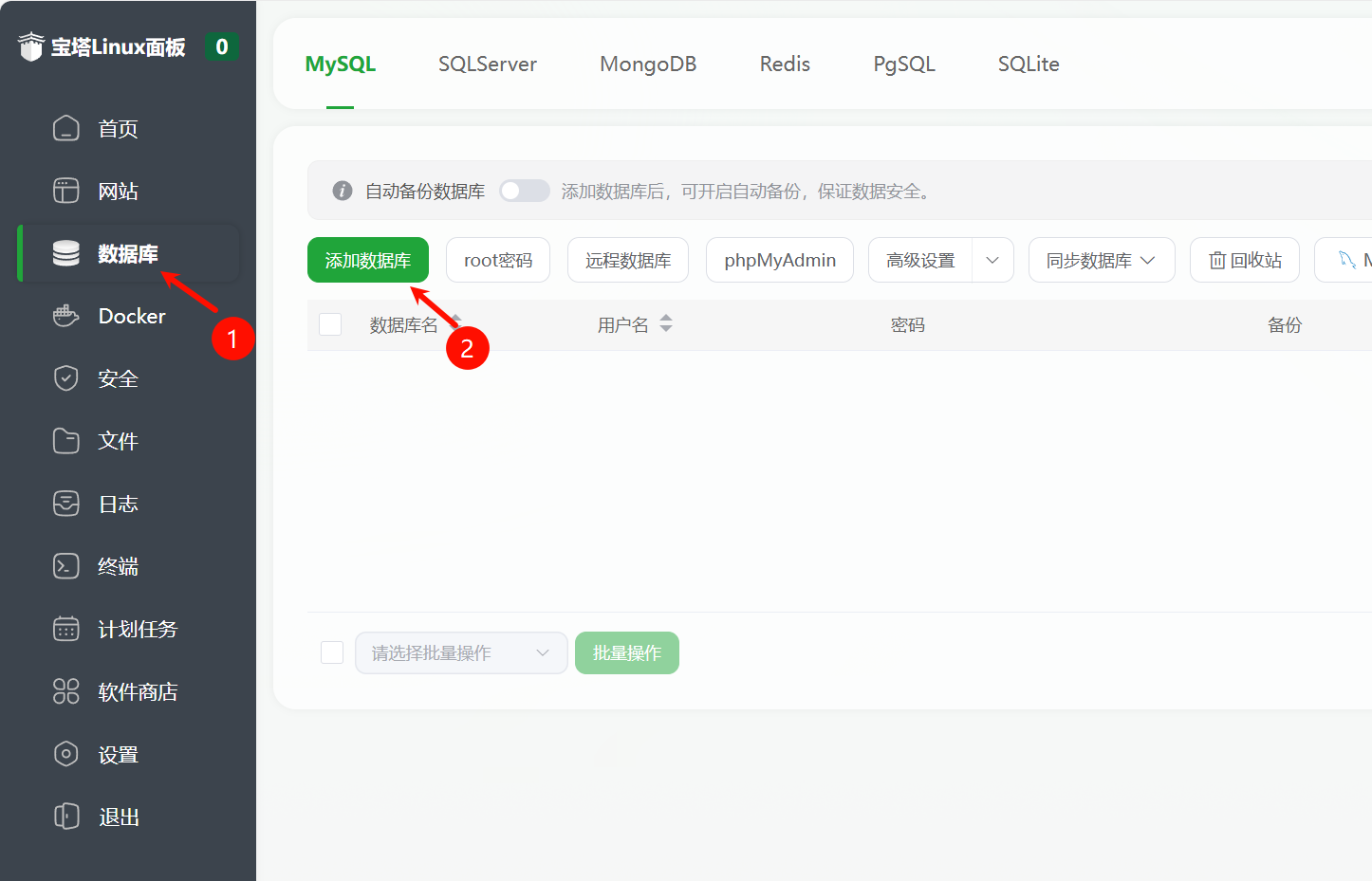Open the 请选择批量操作 select box

[460, 652]
